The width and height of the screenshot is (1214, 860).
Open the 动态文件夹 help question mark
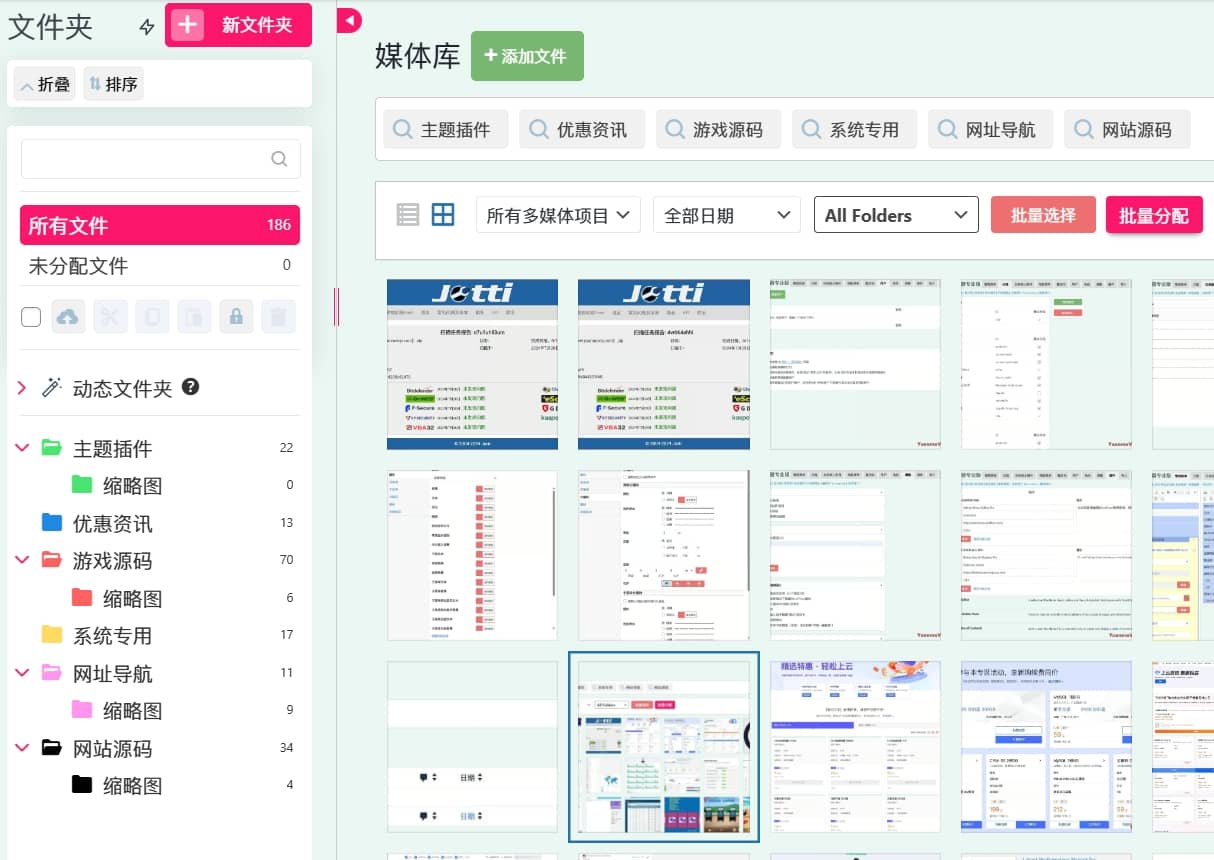click(190, 387)
